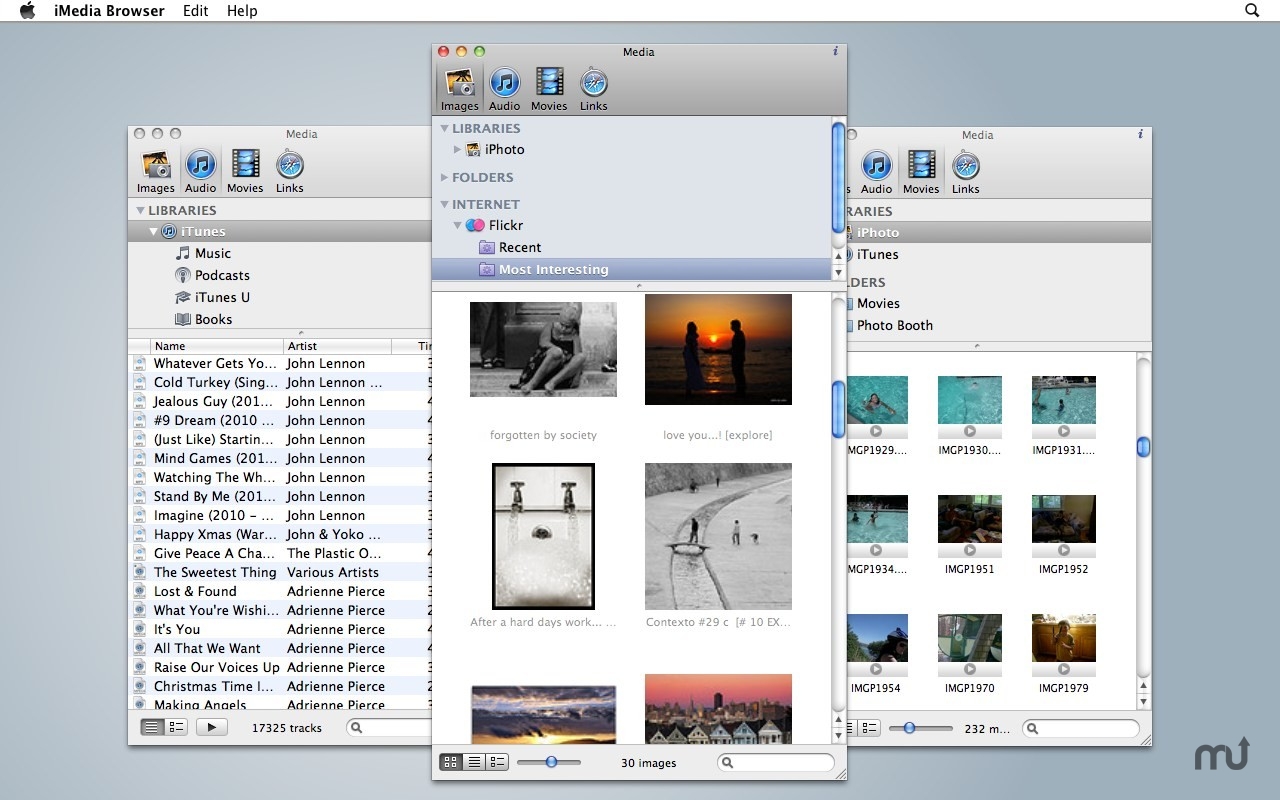Collapse the INTERNET section disclosure triangle
The height and width of the screenshot is (800, 1280).
[444, 203]
